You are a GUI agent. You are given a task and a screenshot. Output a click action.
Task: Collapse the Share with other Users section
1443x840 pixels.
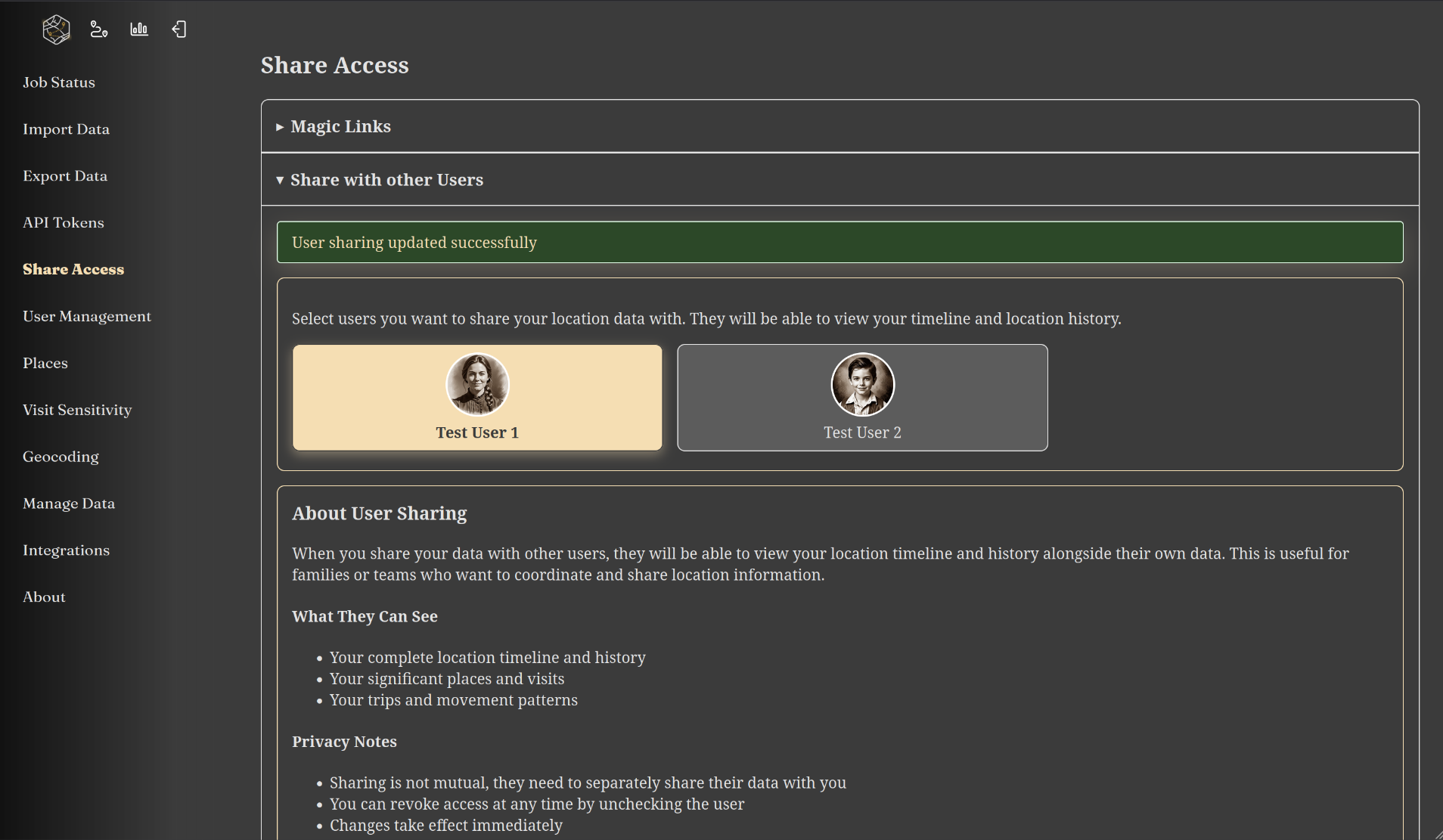click(x=386, y=180)
